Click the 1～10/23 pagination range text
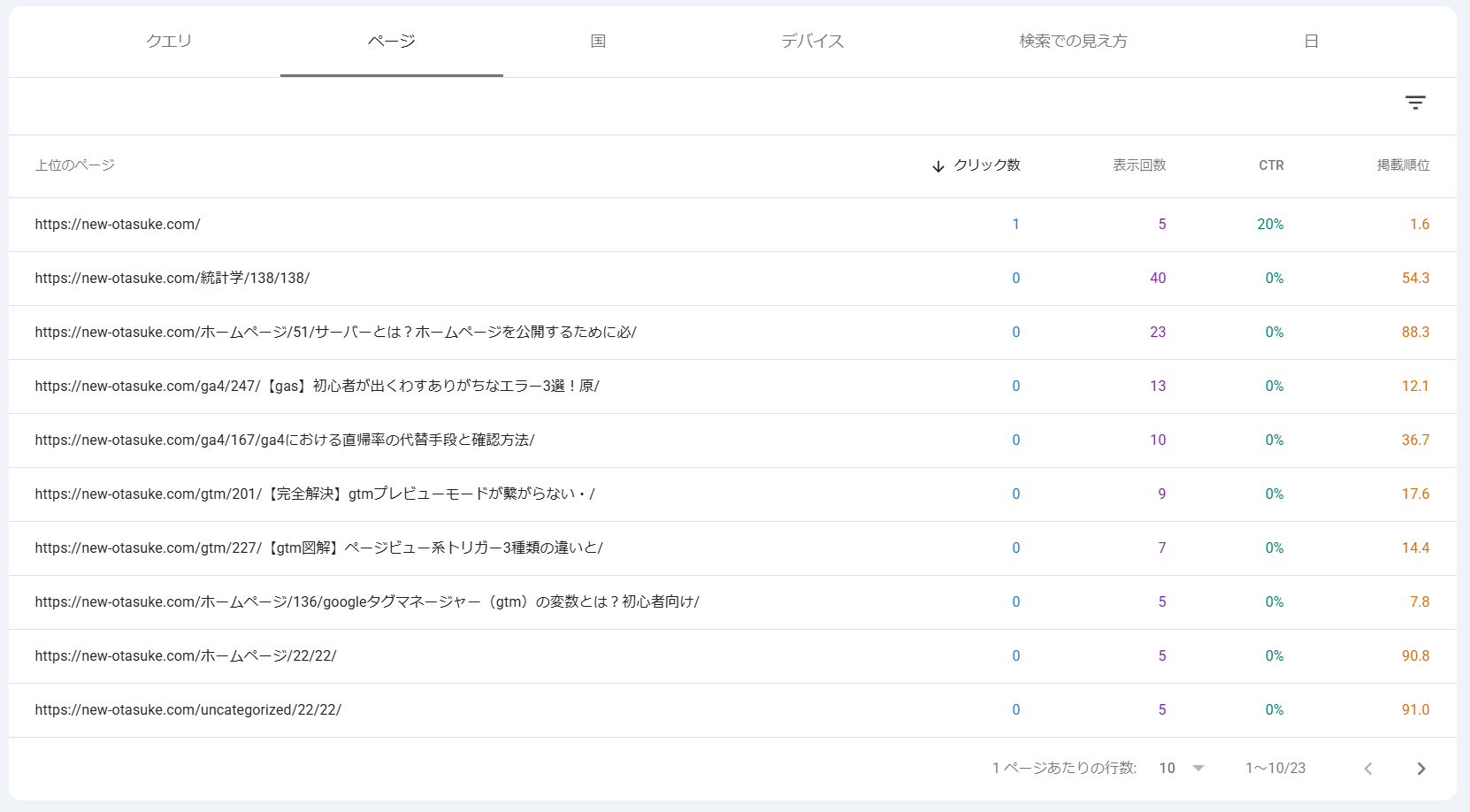Image resolution: width=1470 pixels, height=812 pixels. point(1275,769)
